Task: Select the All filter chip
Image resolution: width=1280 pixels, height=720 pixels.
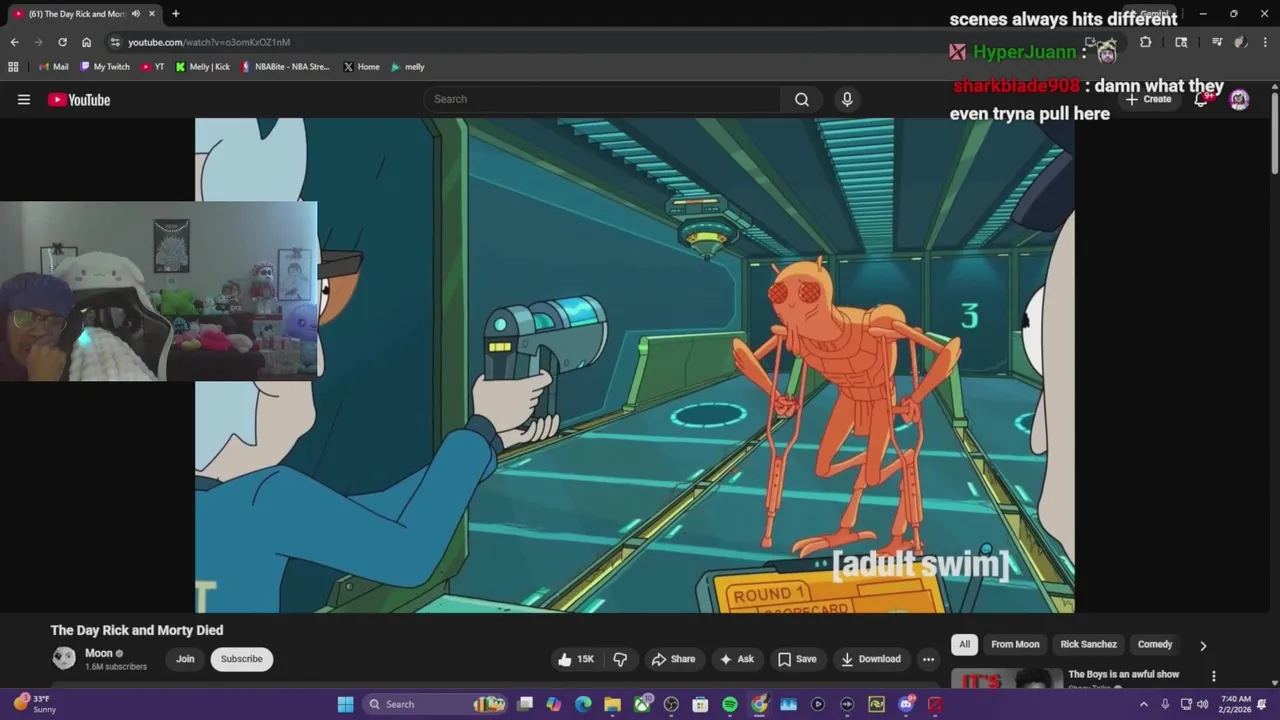Action: tap(964, 645)
